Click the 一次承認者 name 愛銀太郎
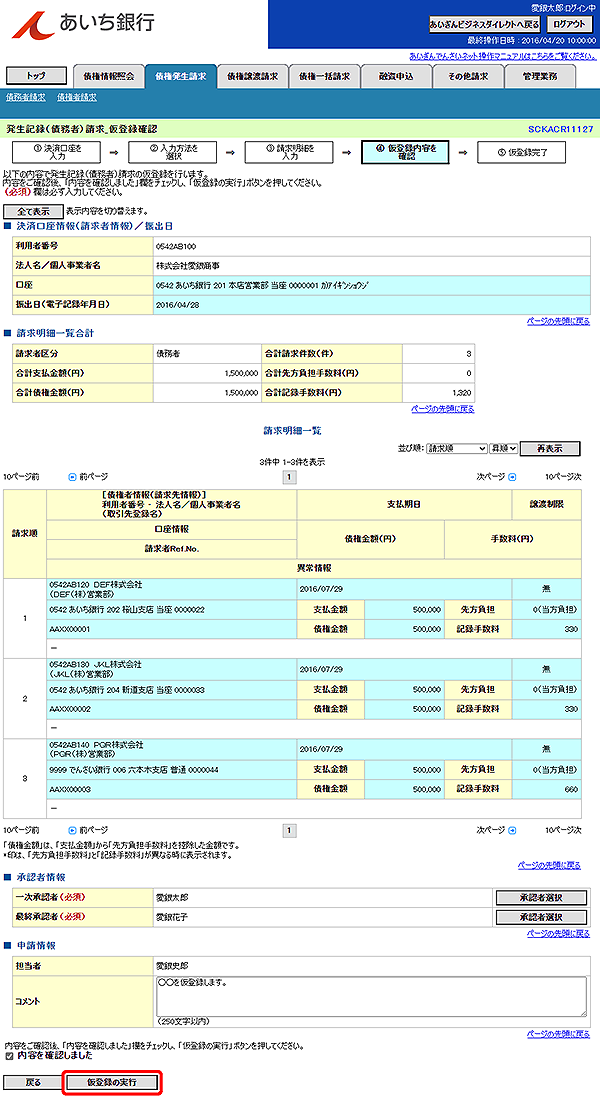The height and width of the screenshot is (1098, 600). 172,897
